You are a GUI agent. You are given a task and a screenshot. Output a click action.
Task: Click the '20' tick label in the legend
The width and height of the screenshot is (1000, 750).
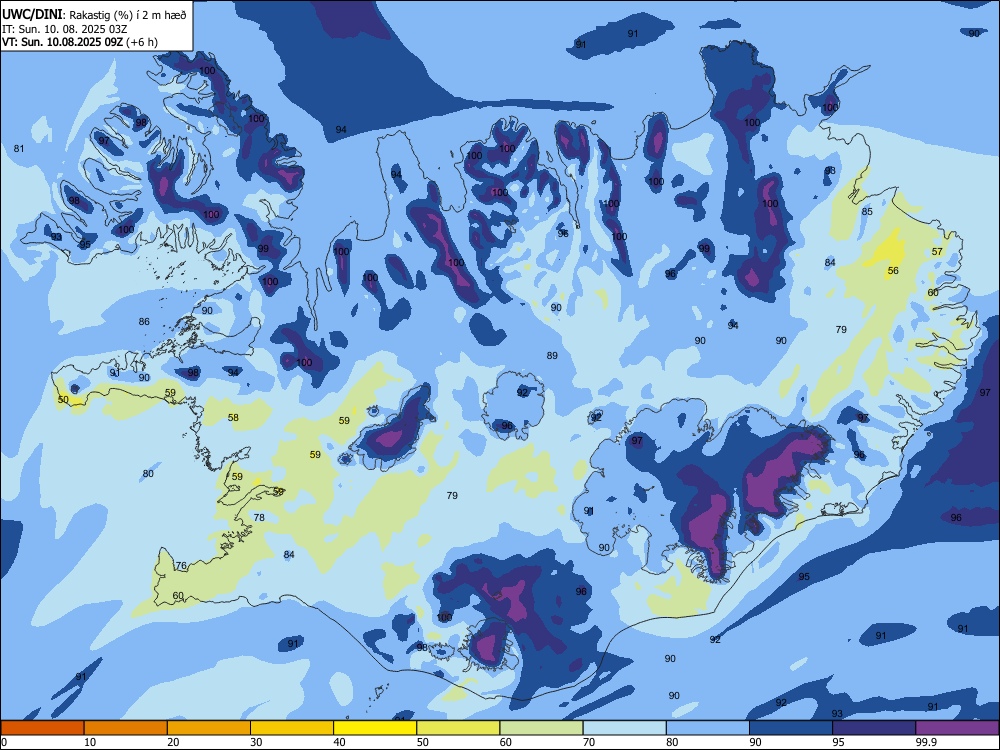click(x=173, y=742)
